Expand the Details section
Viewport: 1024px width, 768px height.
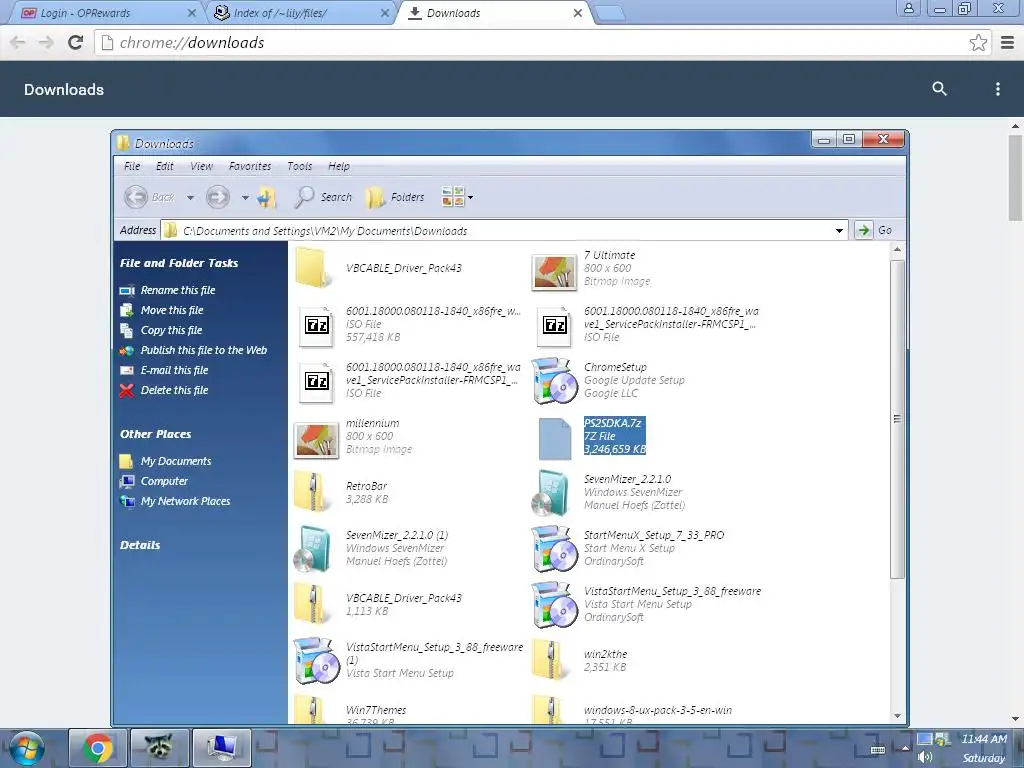click(x=140, y=545)
